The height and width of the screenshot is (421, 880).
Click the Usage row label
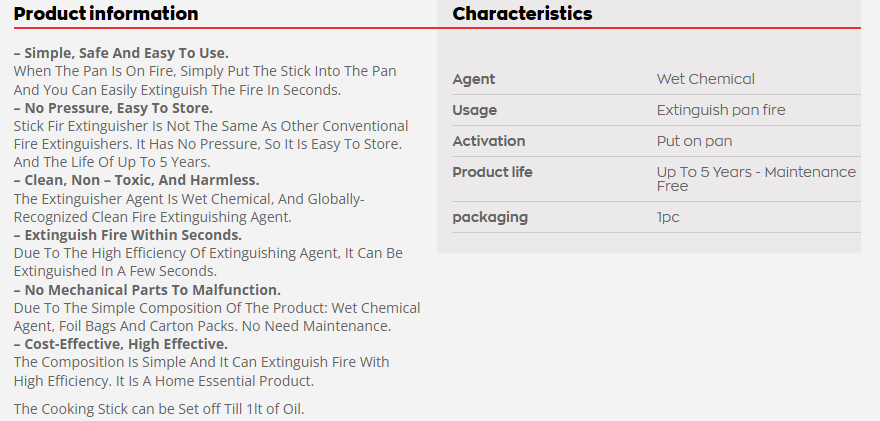click(474, 110)
